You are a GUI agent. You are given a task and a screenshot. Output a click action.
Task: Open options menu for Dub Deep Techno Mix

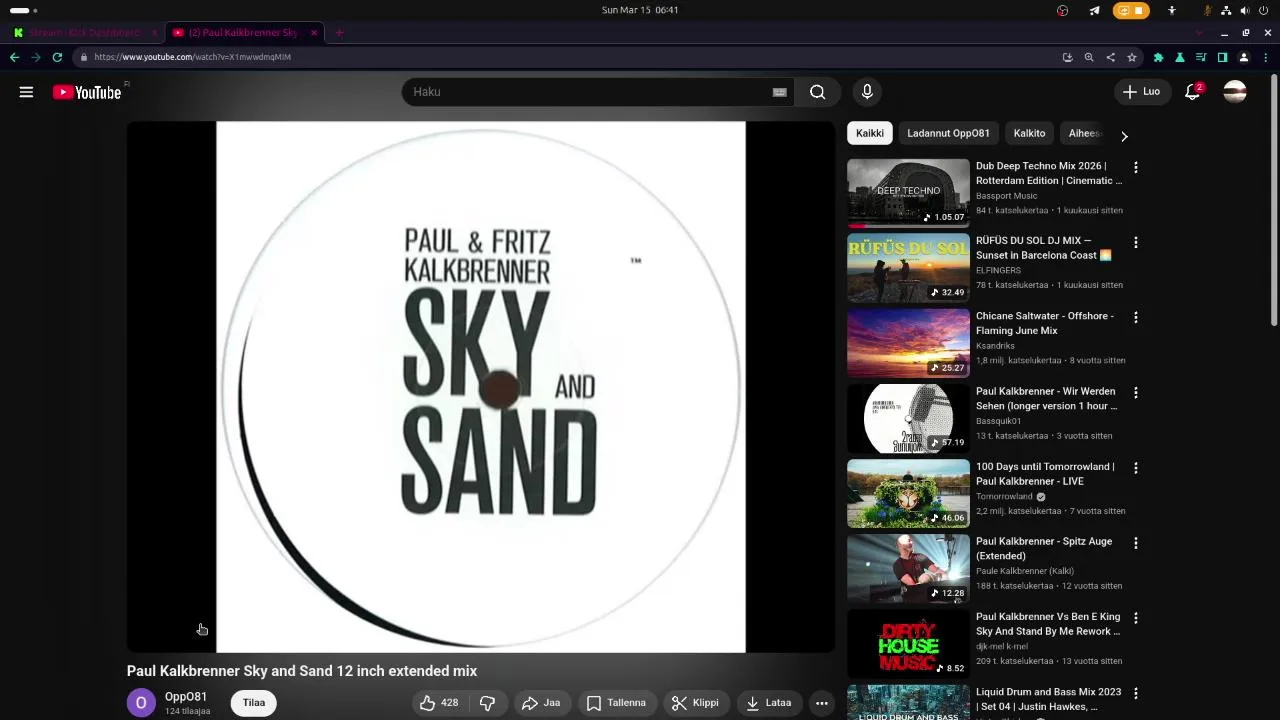pyautogui.click(x=1136, y=168)
